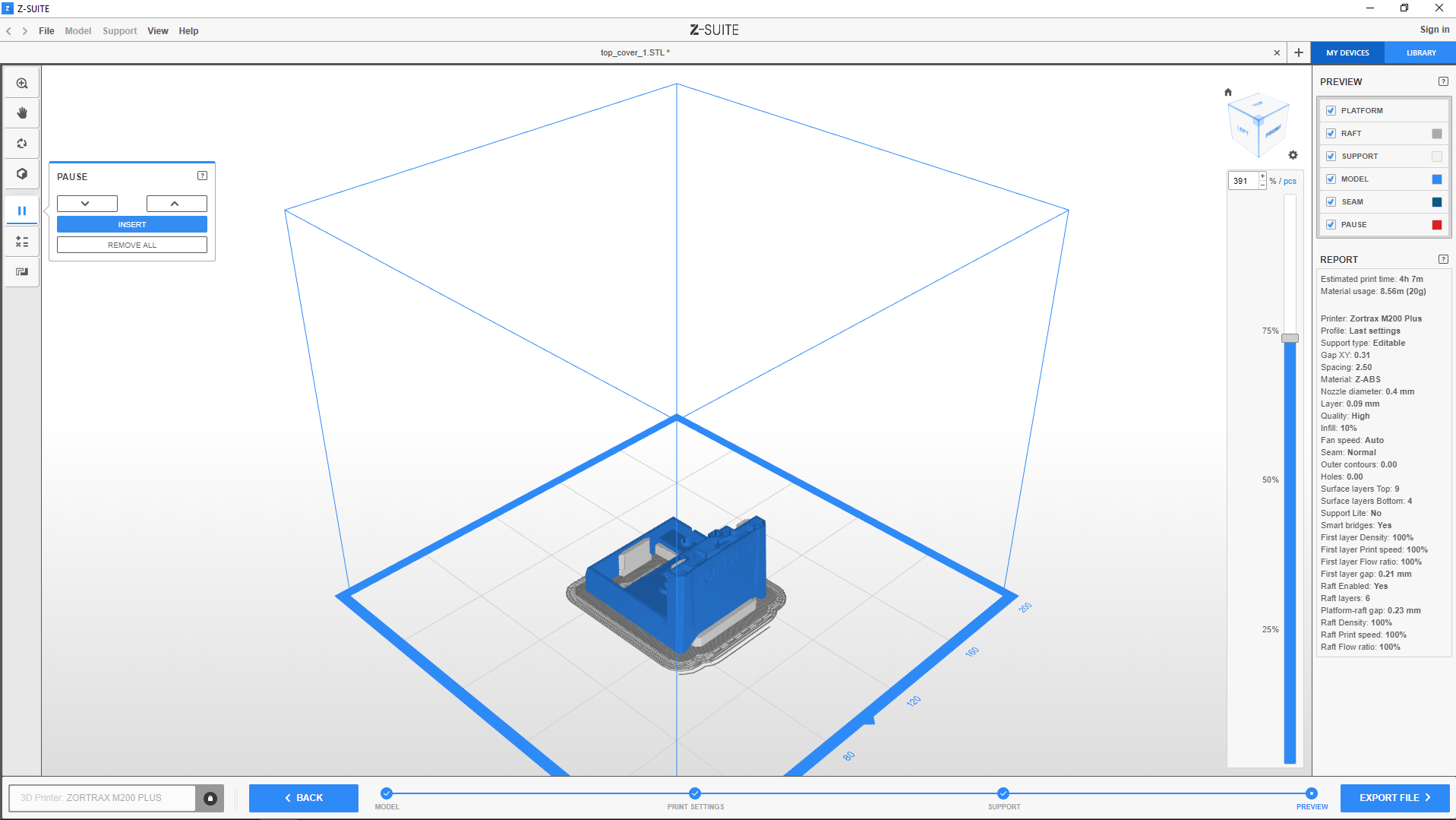This screenshot has height=820, width=1456.
Task: Select the Zoom tool in left toolbar
Action: pos(22,84)
